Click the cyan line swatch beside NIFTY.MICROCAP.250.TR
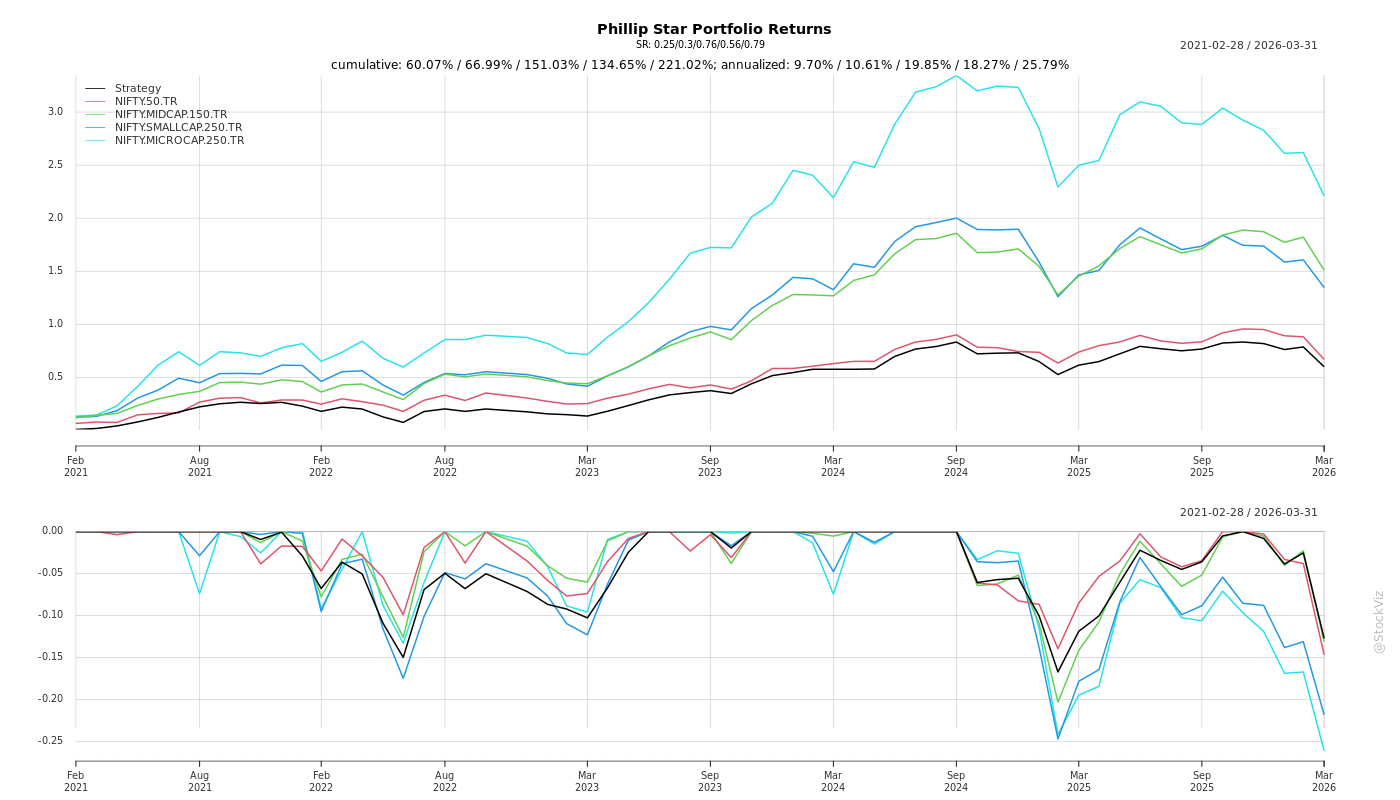 (x=95, y=140)
